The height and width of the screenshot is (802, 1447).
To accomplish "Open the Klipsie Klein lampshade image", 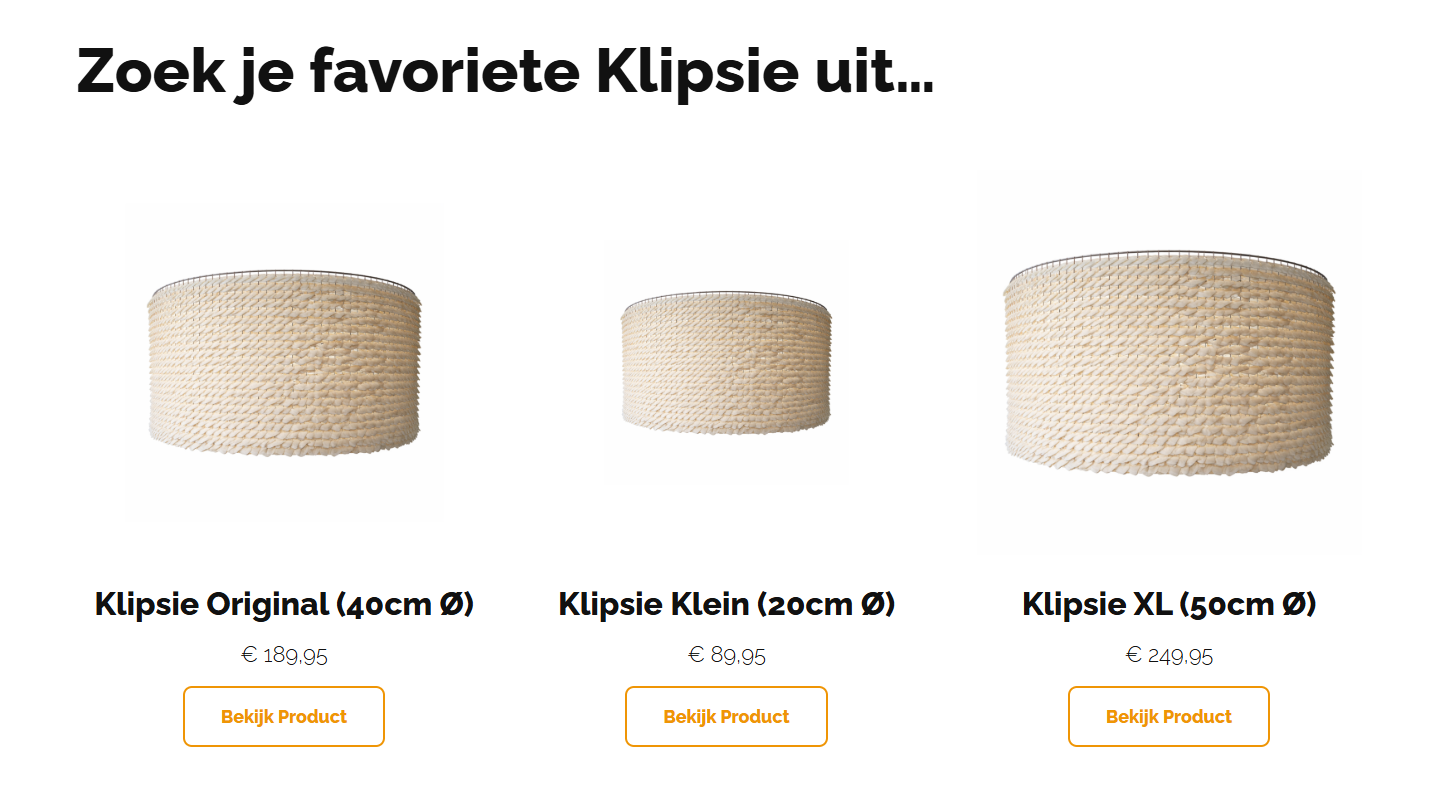I will (726, 362).
